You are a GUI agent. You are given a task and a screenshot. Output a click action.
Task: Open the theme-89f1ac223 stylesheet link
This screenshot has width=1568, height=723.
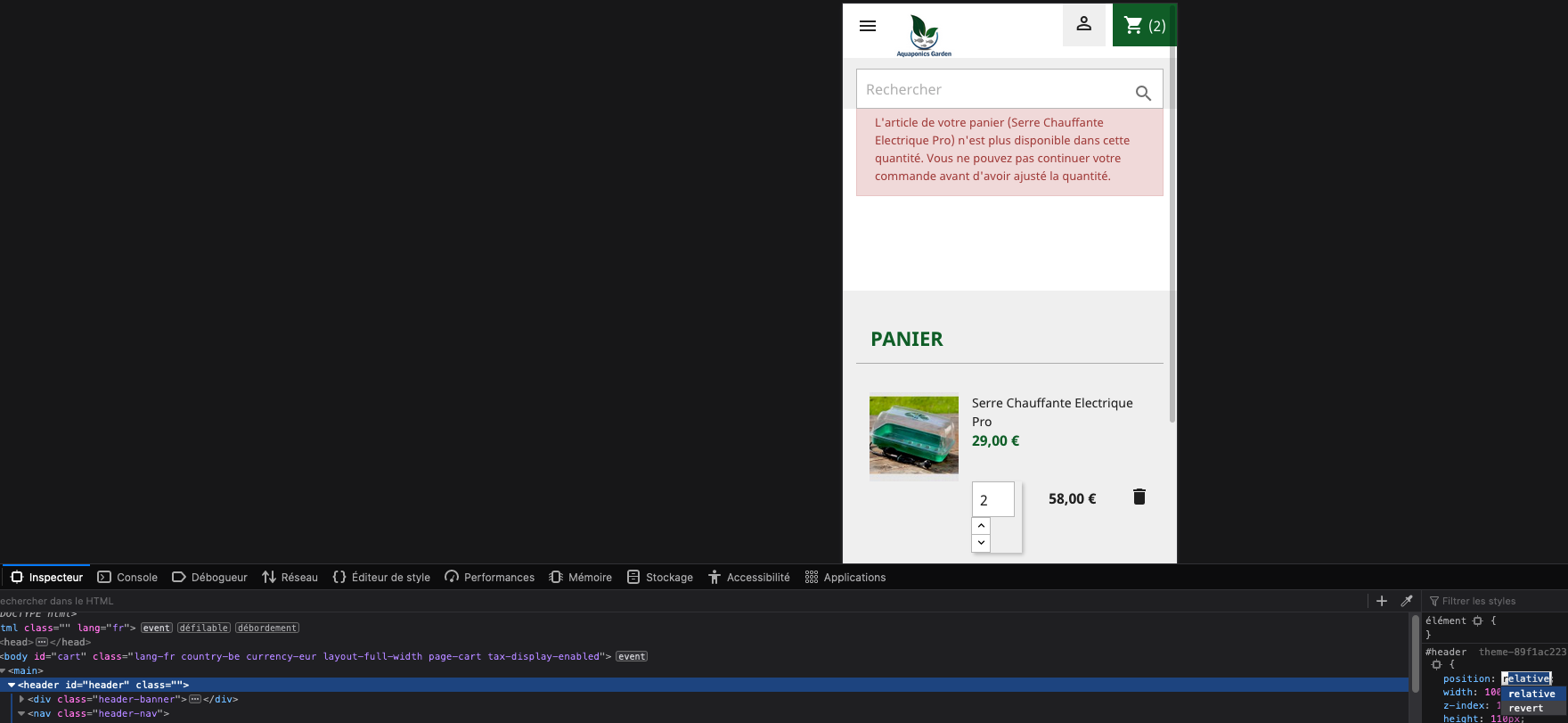pos(1523,652)
